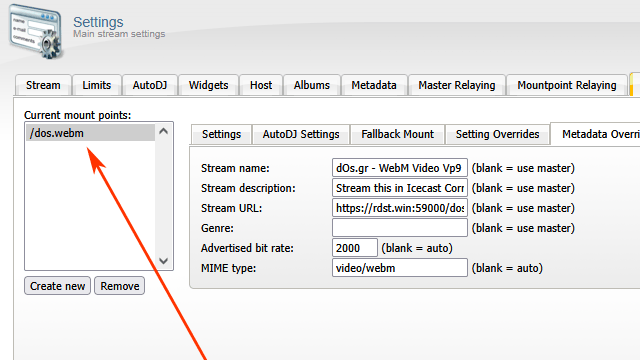The width and height of the screenshot is (640, 360).
Task: Click the Remove mount point button
Action: [x=120, y=286]
